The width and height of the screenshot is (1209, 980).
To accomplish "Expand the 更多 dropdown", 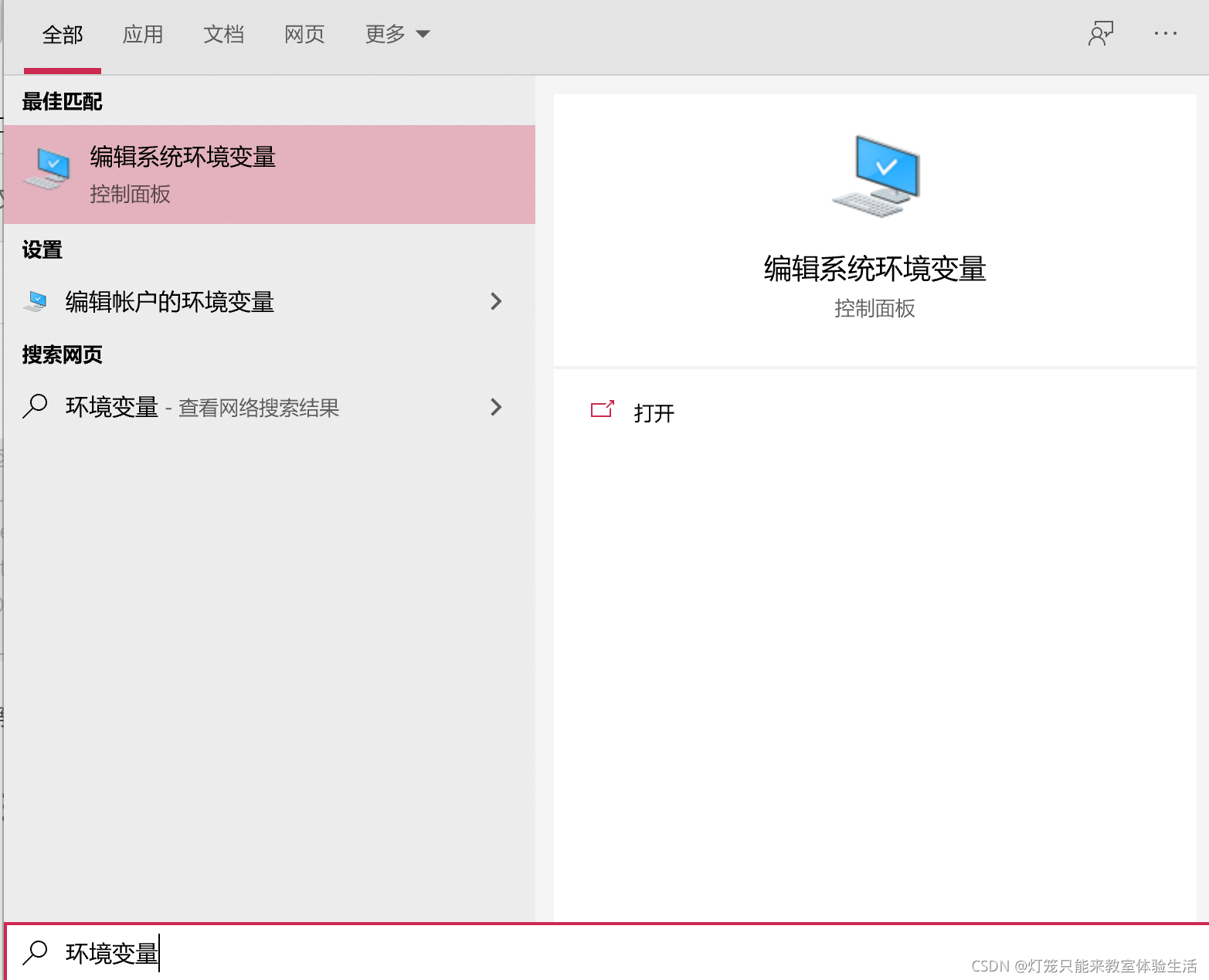I will point(397,35).
